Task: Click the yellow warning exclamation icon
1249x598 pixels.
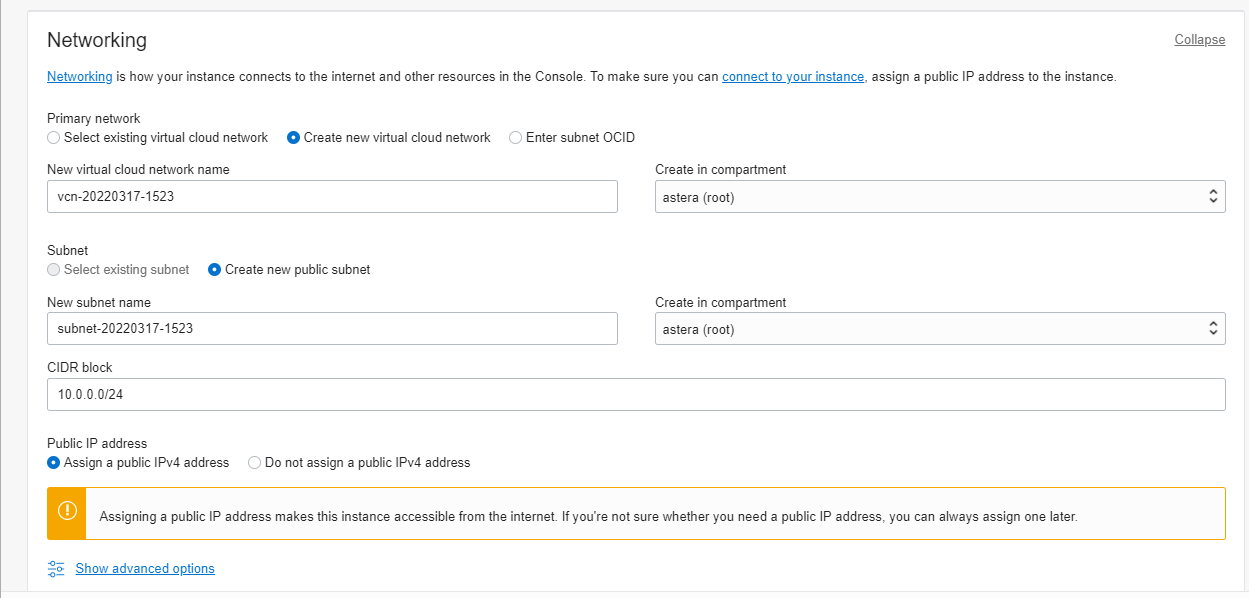Action: pyautogui.click(x=67, y=512)
